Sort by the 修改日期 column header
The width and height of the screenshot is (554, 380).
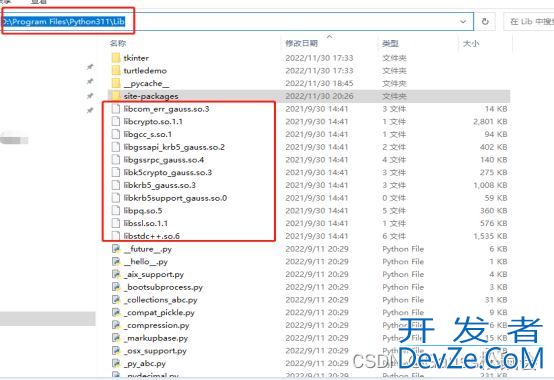(x=301, y=43)
